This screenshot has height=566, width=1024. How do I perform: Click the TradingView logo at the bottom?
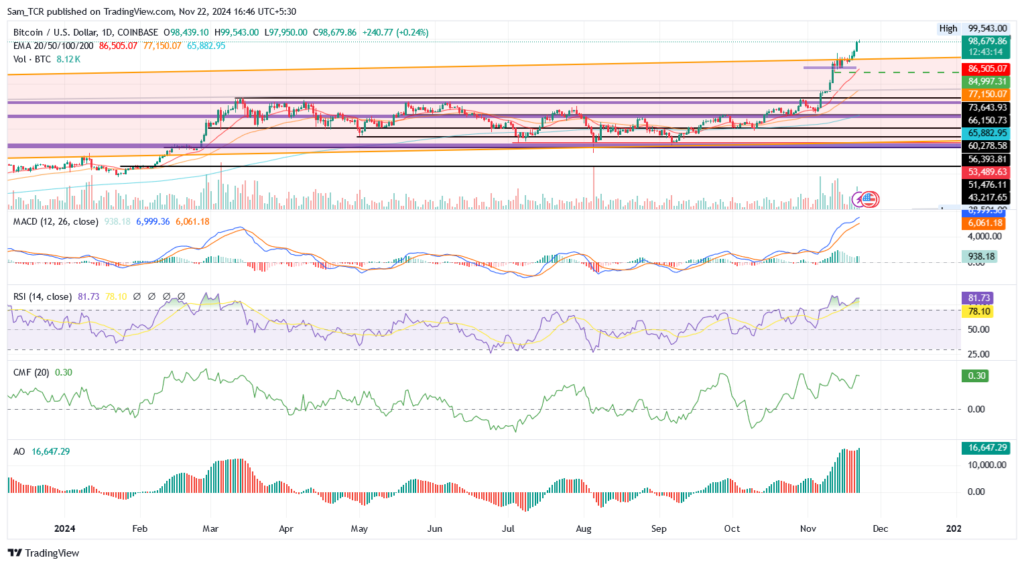(43, 553)
